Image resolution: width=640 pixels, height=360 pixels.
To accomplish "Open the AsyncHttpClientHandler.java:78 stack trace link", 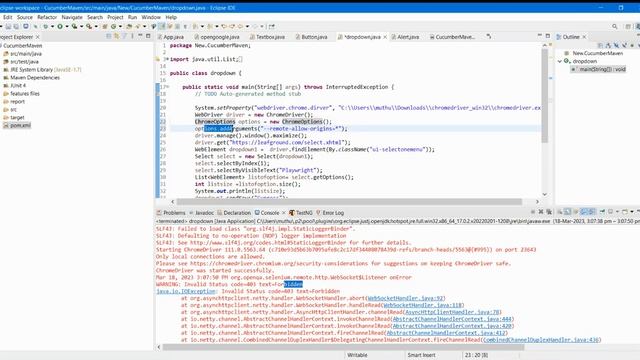I will coord(453,312).
